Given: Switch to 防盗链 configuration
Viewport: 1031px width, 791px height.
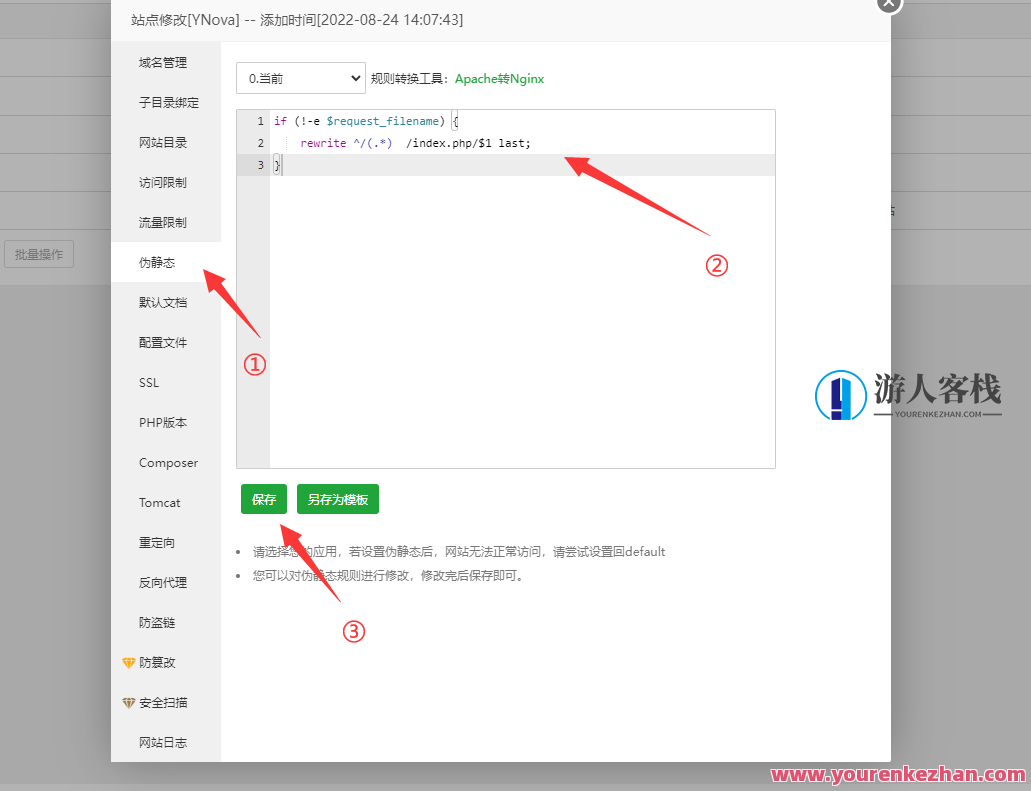Looking at the screenshot, I should point(156,622).
